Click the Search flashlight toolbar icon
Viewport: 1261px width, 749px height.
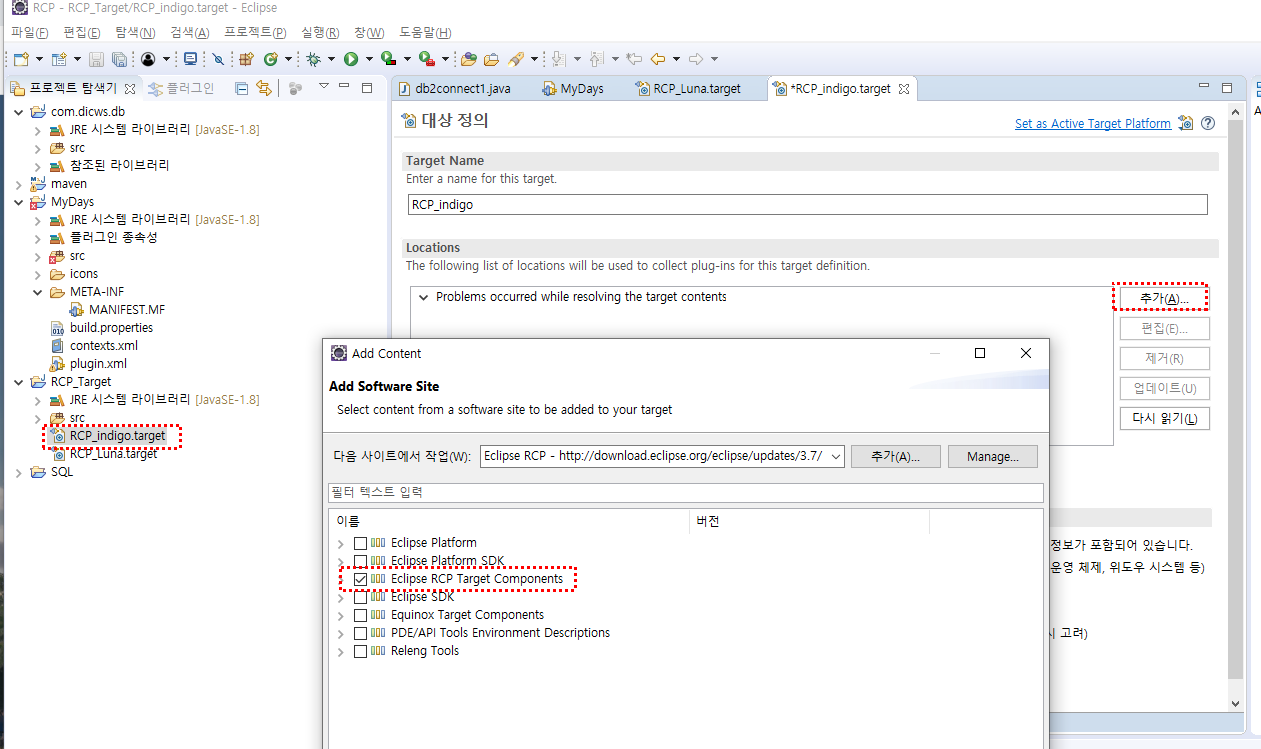tap(515, 59)
